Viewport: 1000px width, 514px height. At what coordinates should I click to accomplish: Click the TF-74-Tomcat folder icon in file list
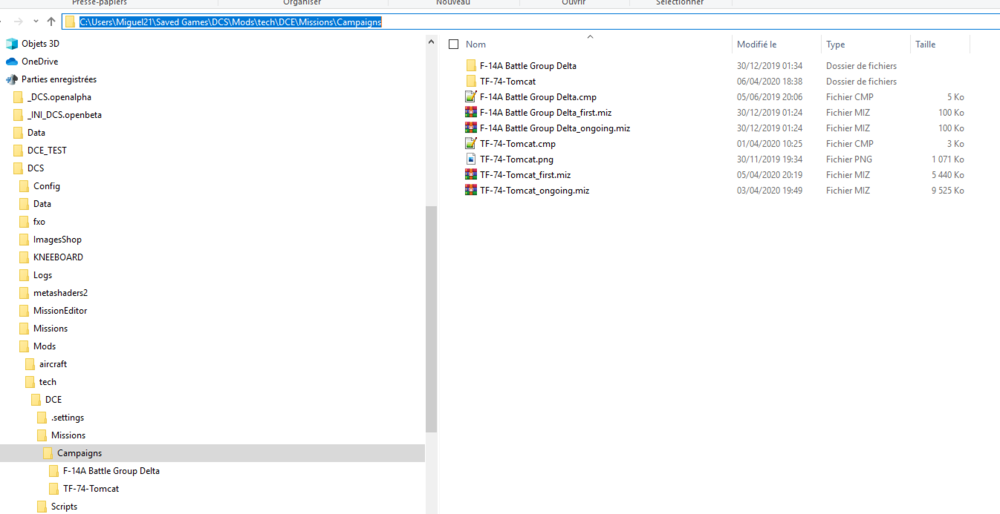[471, 82]
